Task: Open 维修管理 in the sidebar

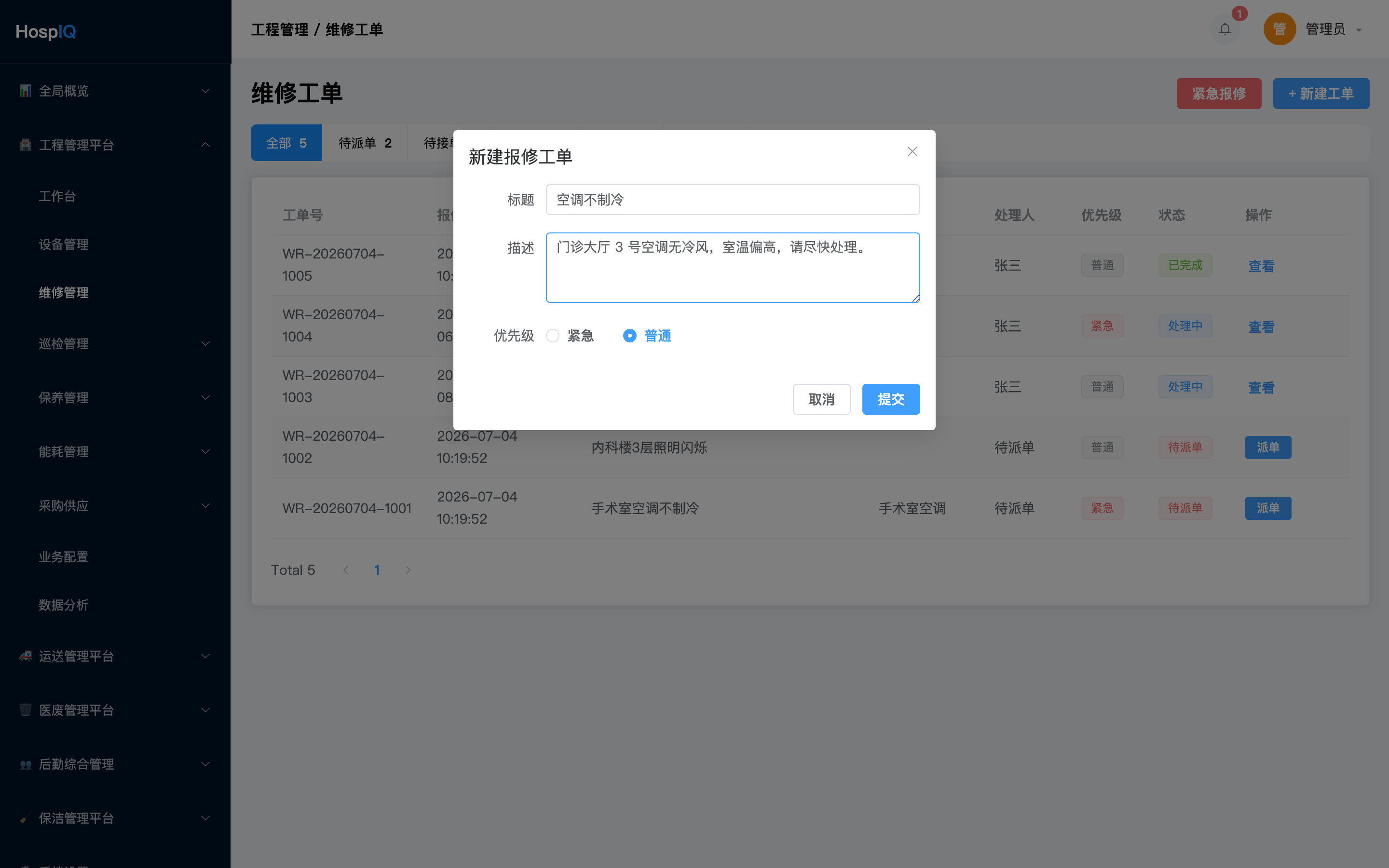Action: coord(64,292)
